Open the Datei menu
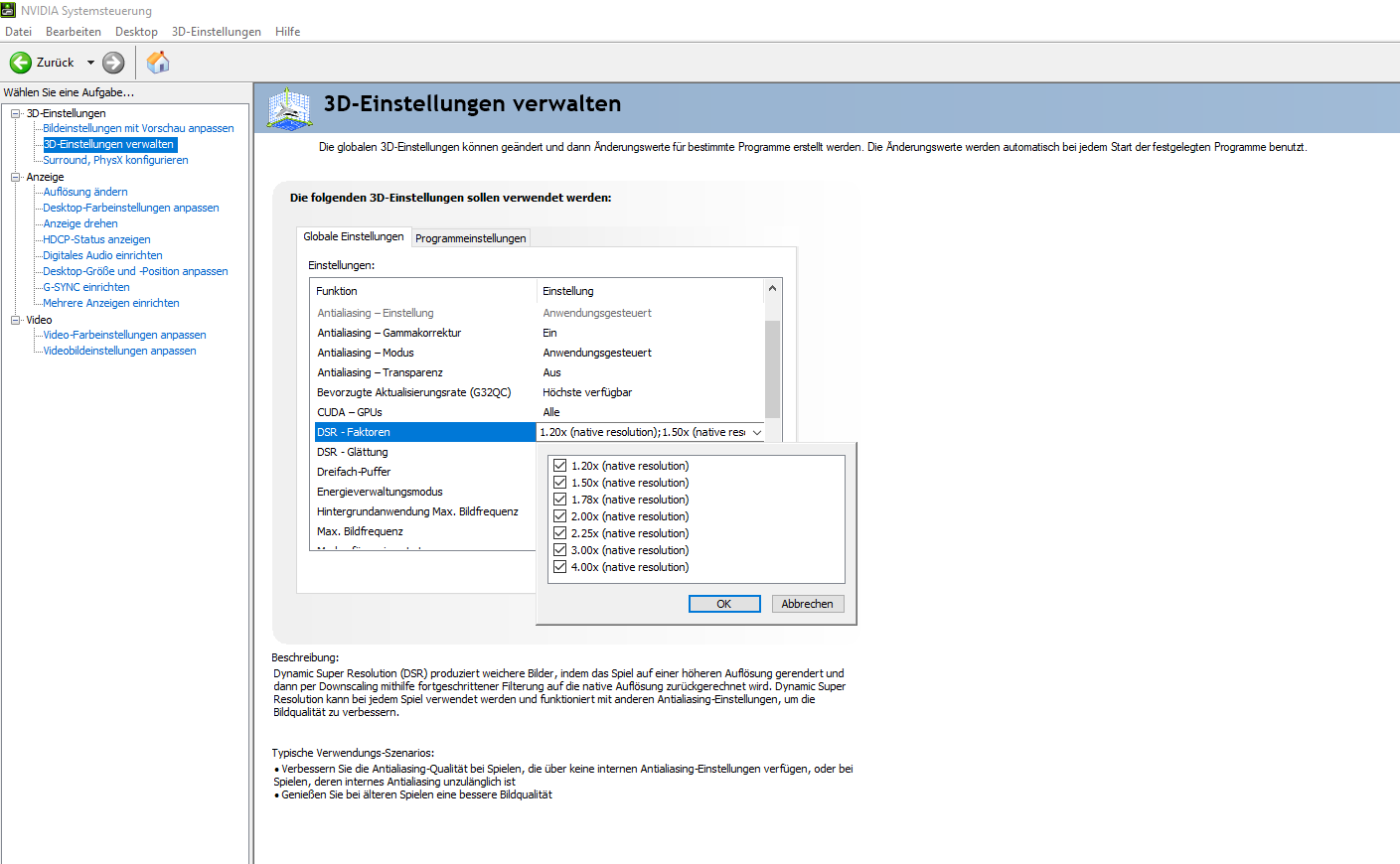Viewport: 1400px width, 864px height. click(18, 32)
